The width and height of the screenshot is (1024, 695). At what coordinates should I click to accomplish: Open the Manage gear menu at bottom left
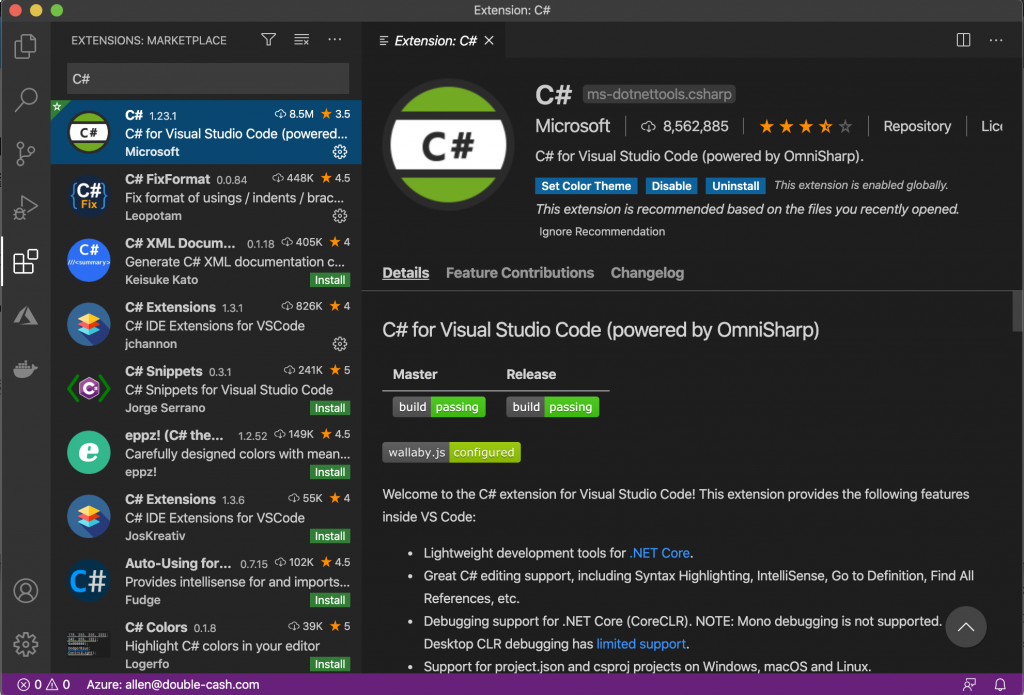click(26, 643)
